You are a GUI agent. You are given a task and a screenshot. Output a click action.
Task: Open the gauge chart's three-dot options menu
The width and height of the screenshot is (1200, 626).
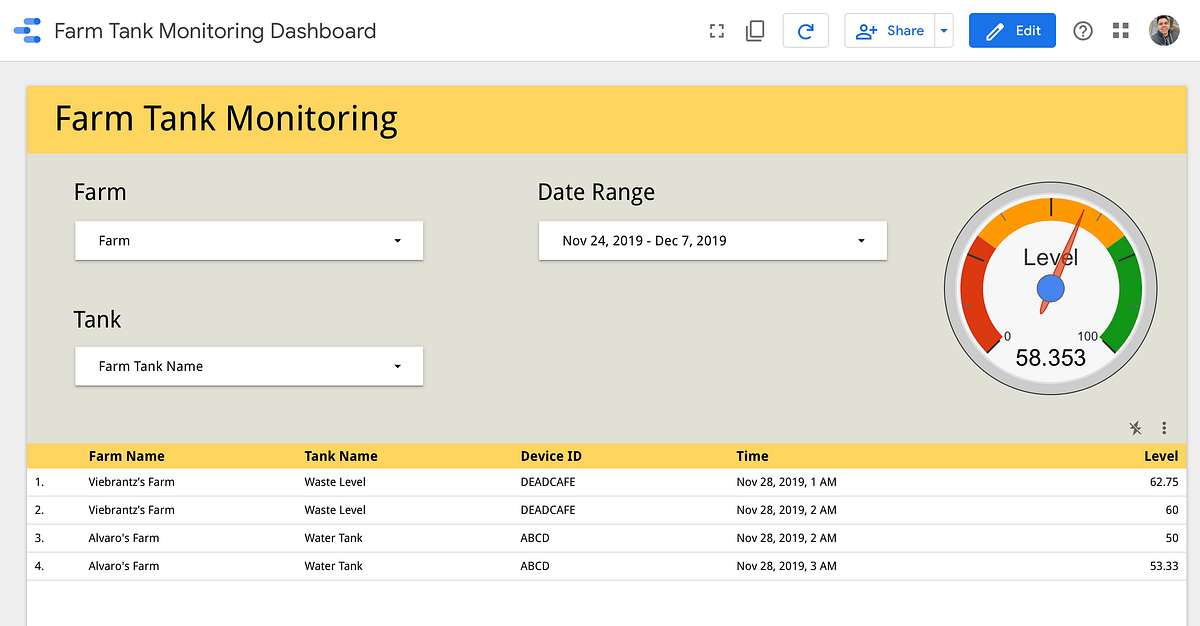tap(1164, 428)
